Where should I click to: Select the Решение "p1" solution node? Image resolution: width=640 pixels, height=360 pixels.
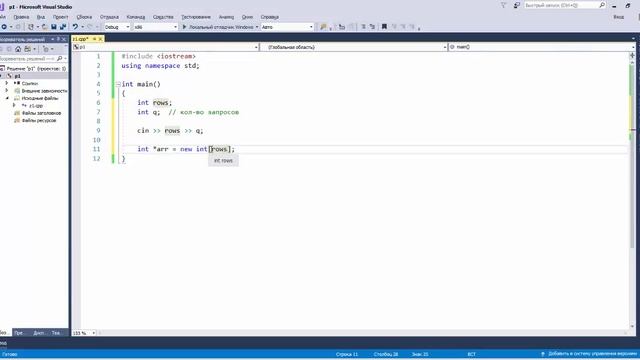[36, 69]
